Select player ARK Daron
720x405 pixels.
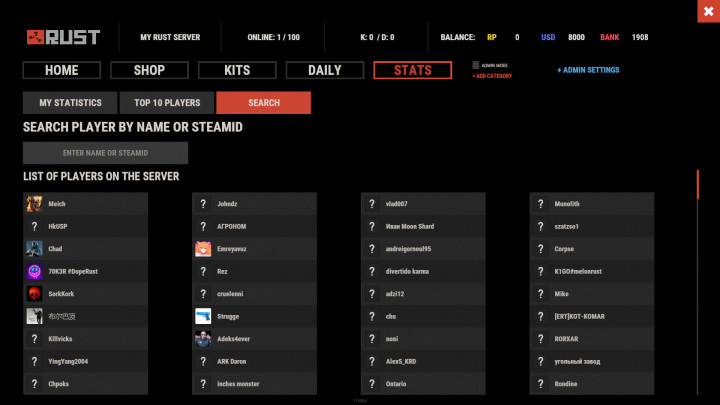click(254, 361)
